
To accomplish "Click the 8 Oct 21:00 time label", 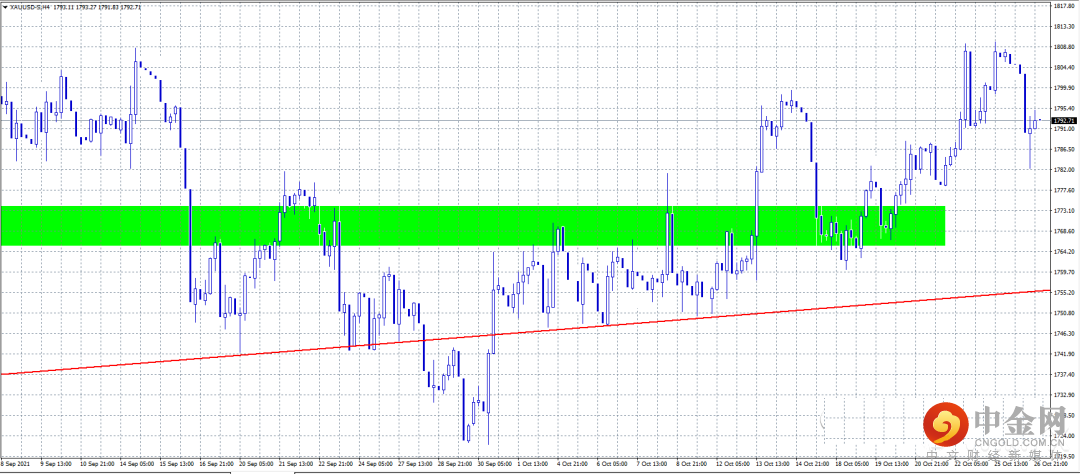I will click(x=693, y=464).
